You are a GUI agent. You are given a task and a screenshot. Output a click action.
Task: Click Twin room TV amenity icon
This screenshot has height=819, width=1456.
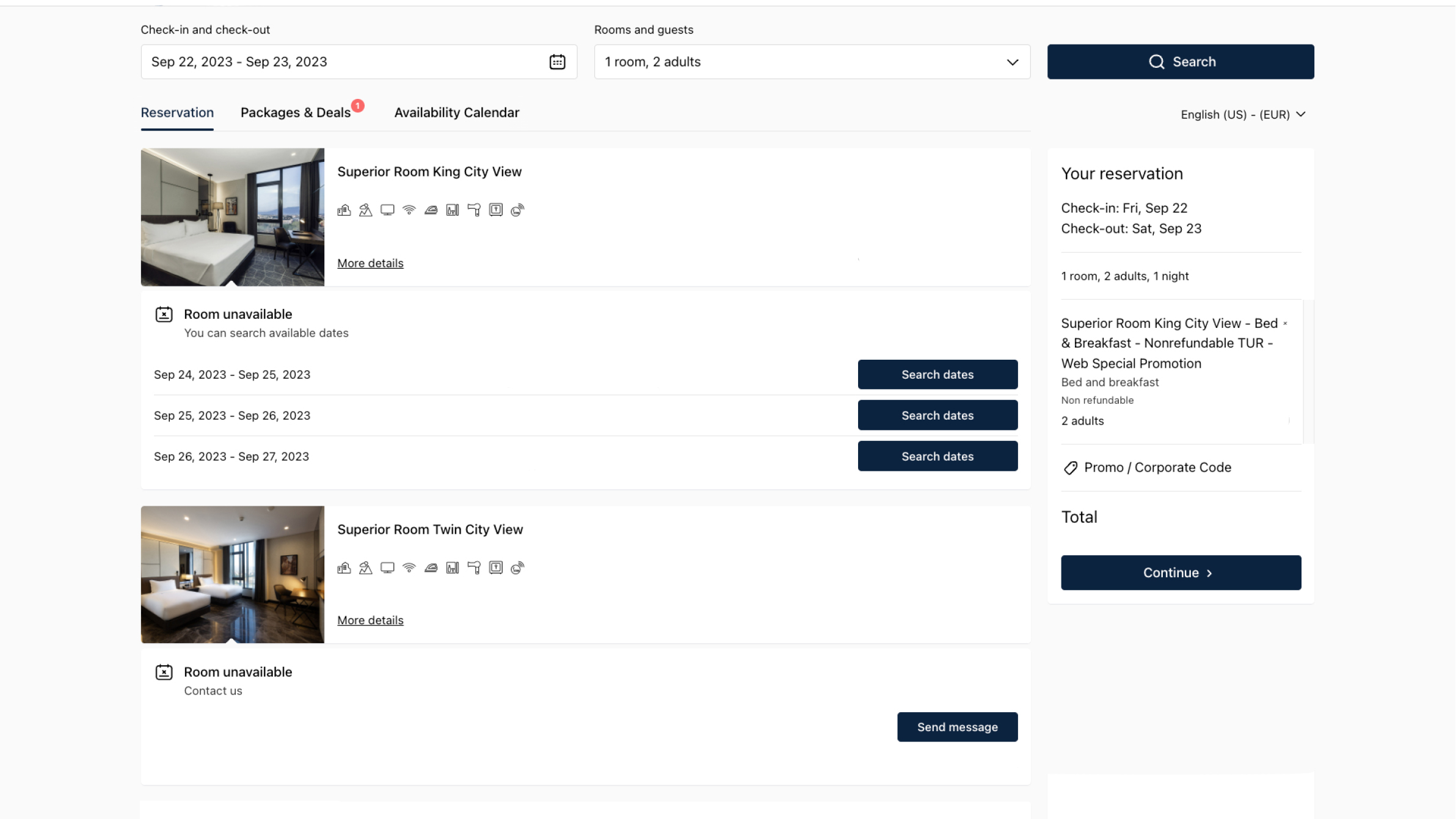click(x=387, y=568)
